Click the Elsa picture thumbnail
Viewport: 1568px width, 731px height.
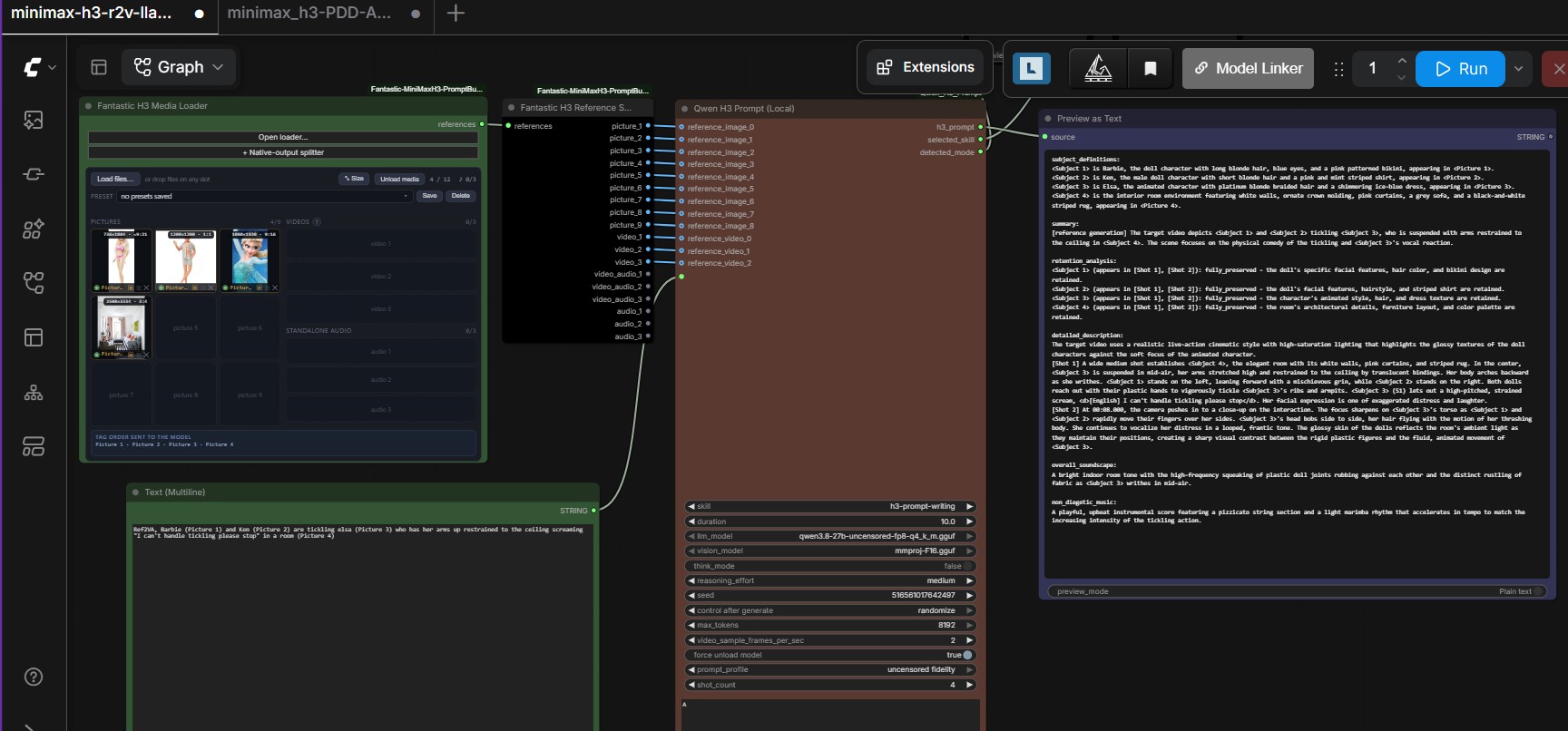point(250,260)
